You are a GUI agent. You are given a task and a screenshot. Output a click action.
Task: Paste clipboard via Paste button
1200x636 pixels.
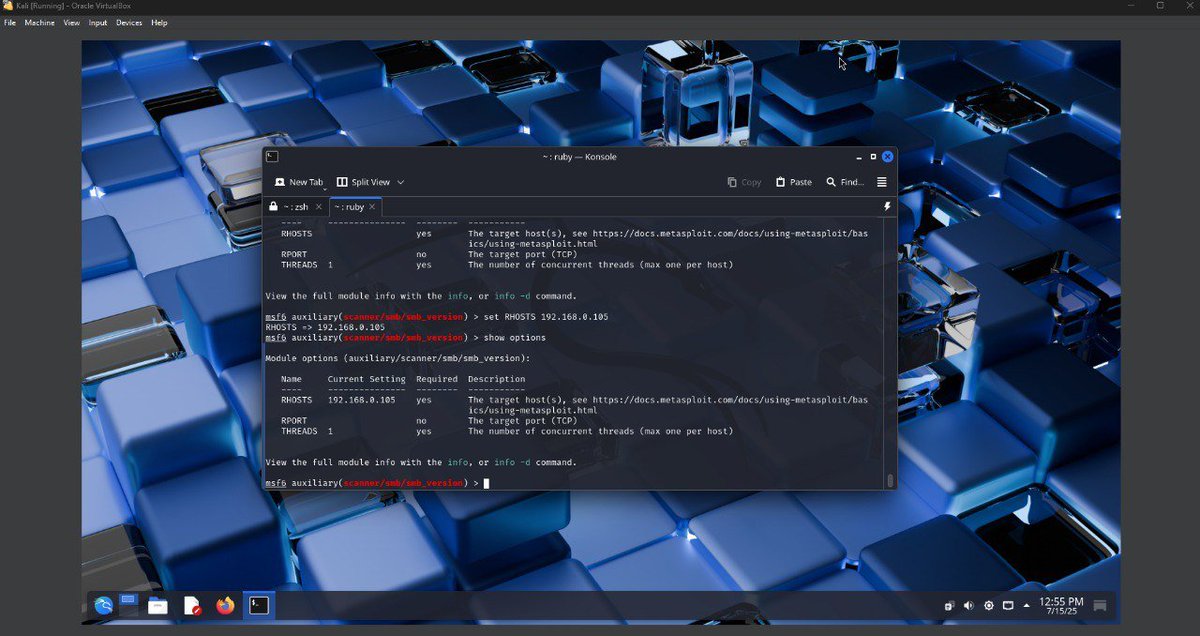[794, 182]
